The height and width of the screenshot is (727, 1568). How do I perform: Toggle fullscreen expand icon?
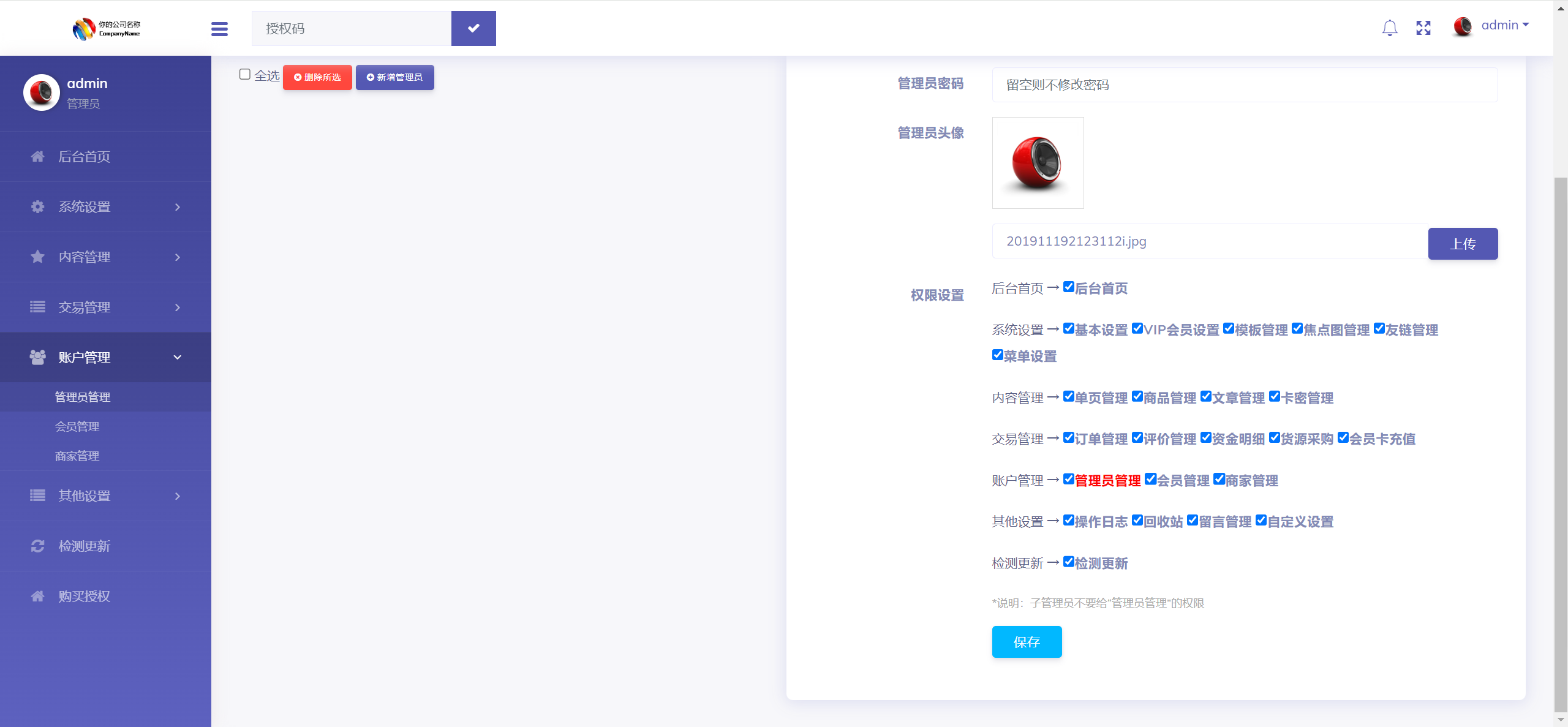click(x=1423, y=28)
